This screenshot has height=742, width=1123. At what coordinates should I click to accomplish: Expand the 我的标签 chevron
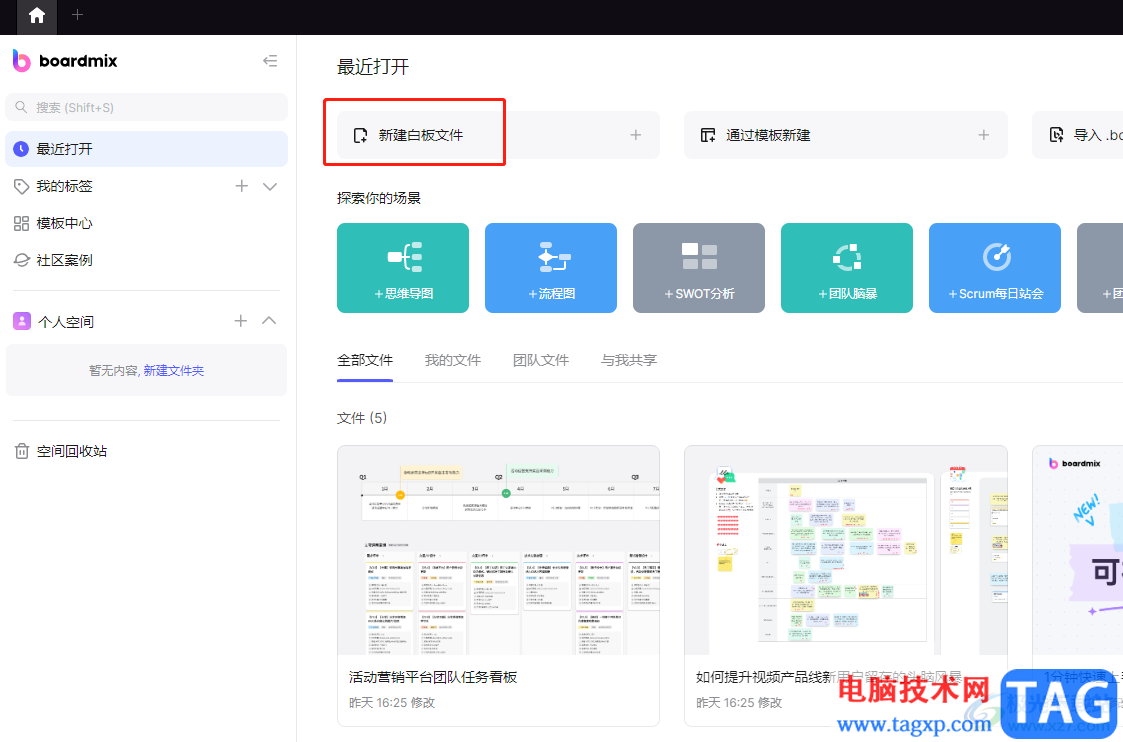click(x=270, y=186)
